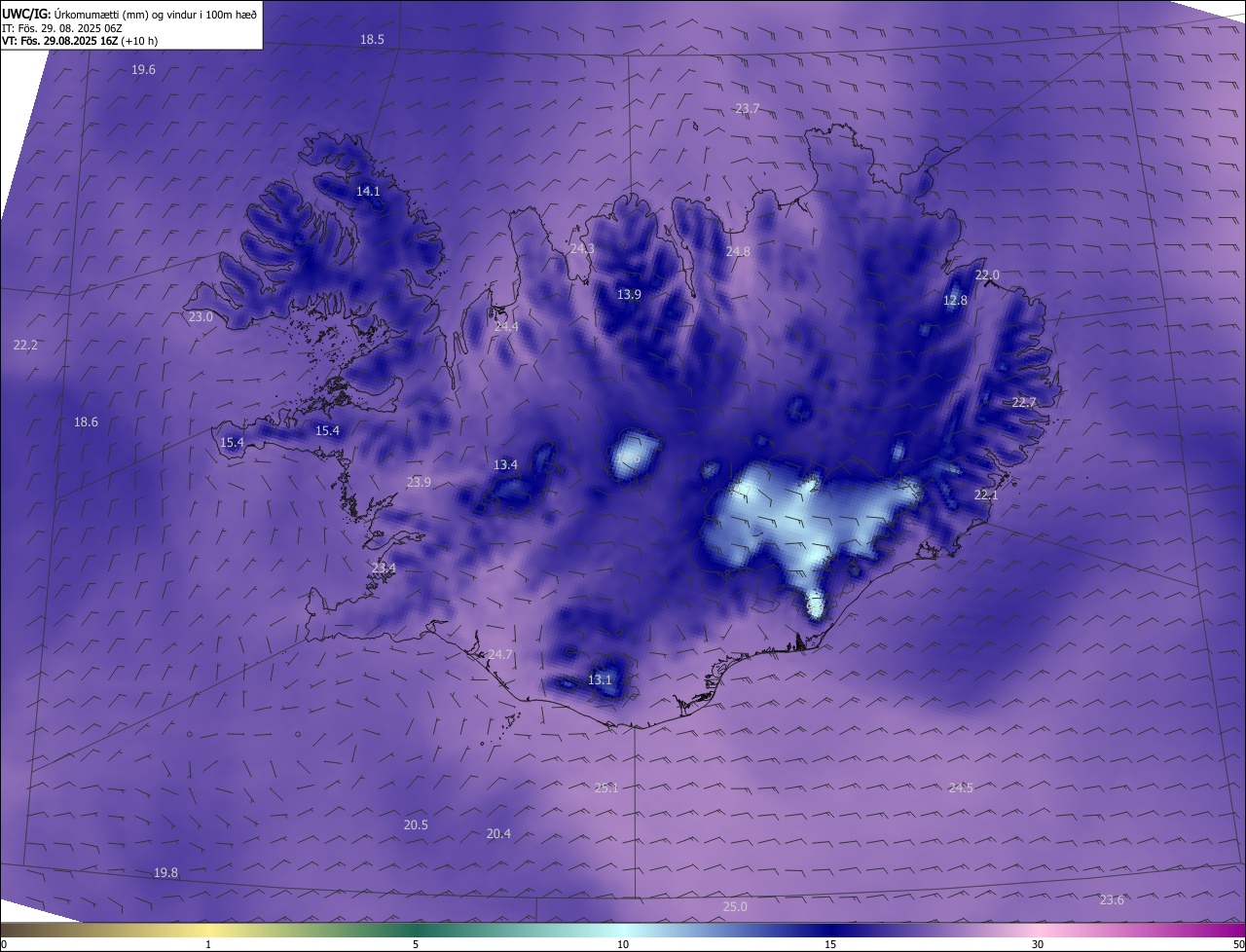Click the 18.6 value label

click(x=86, y=422)
